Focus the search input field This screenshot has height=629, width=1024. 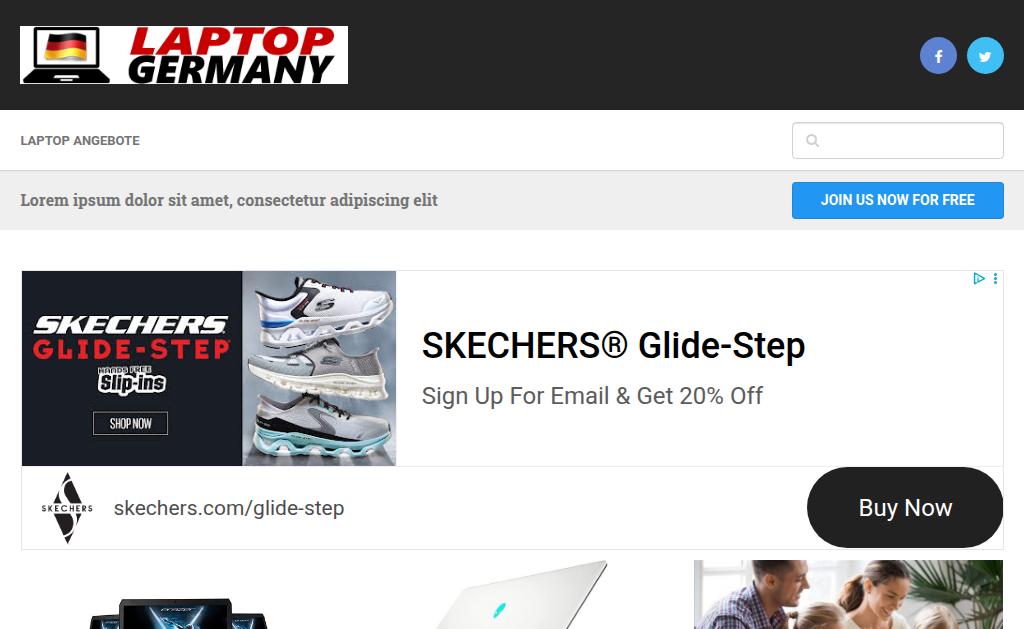tap(897, 140)
